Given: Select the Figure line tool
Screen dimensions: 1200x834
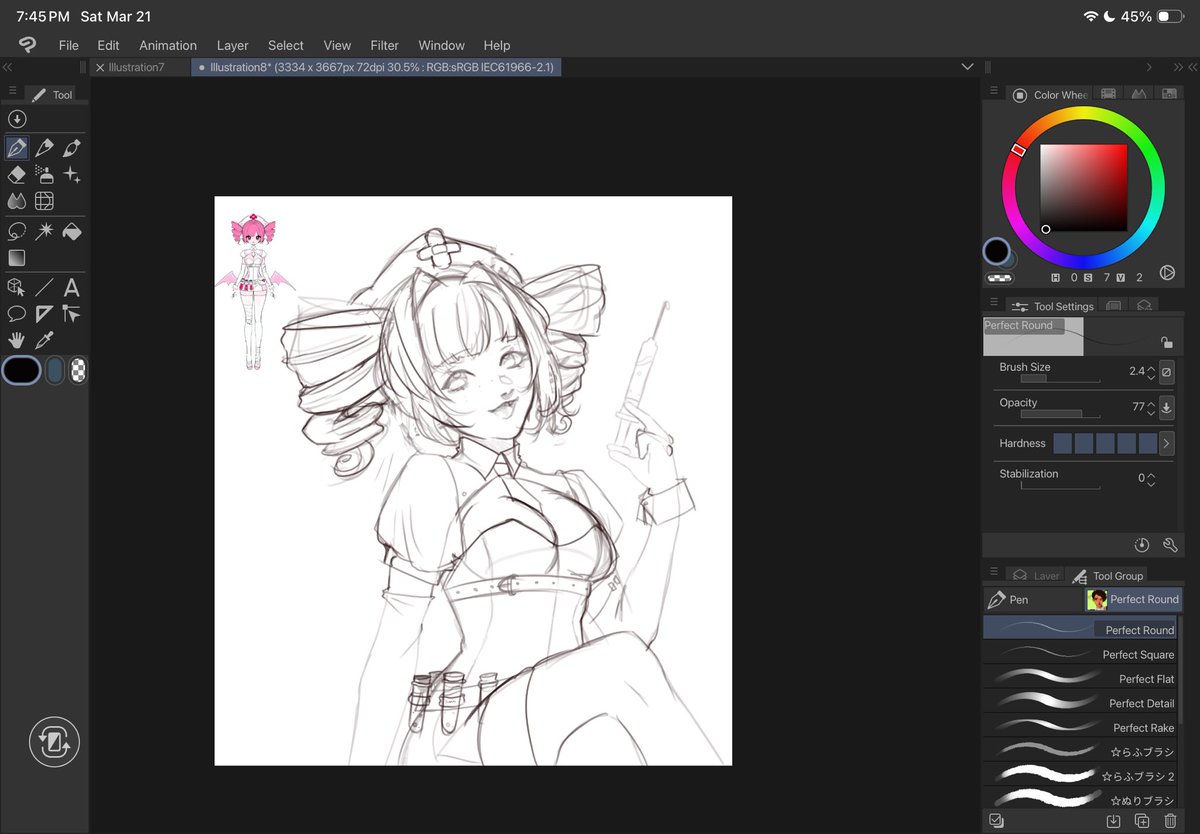Looking at the screenshot, I should [44, 288].
